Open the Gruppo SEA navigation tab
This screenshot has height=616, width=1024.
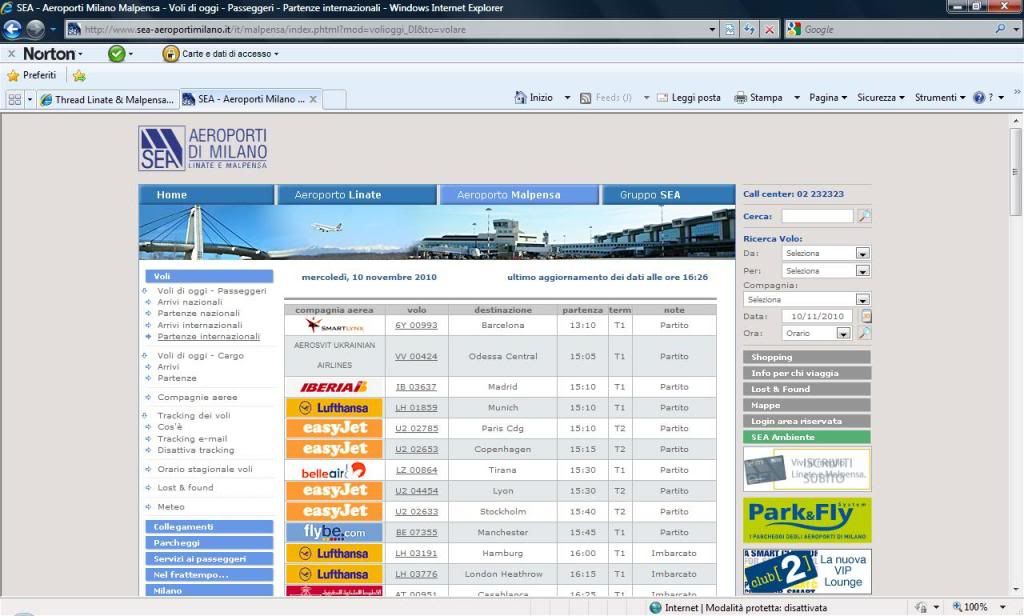point(669,195)
